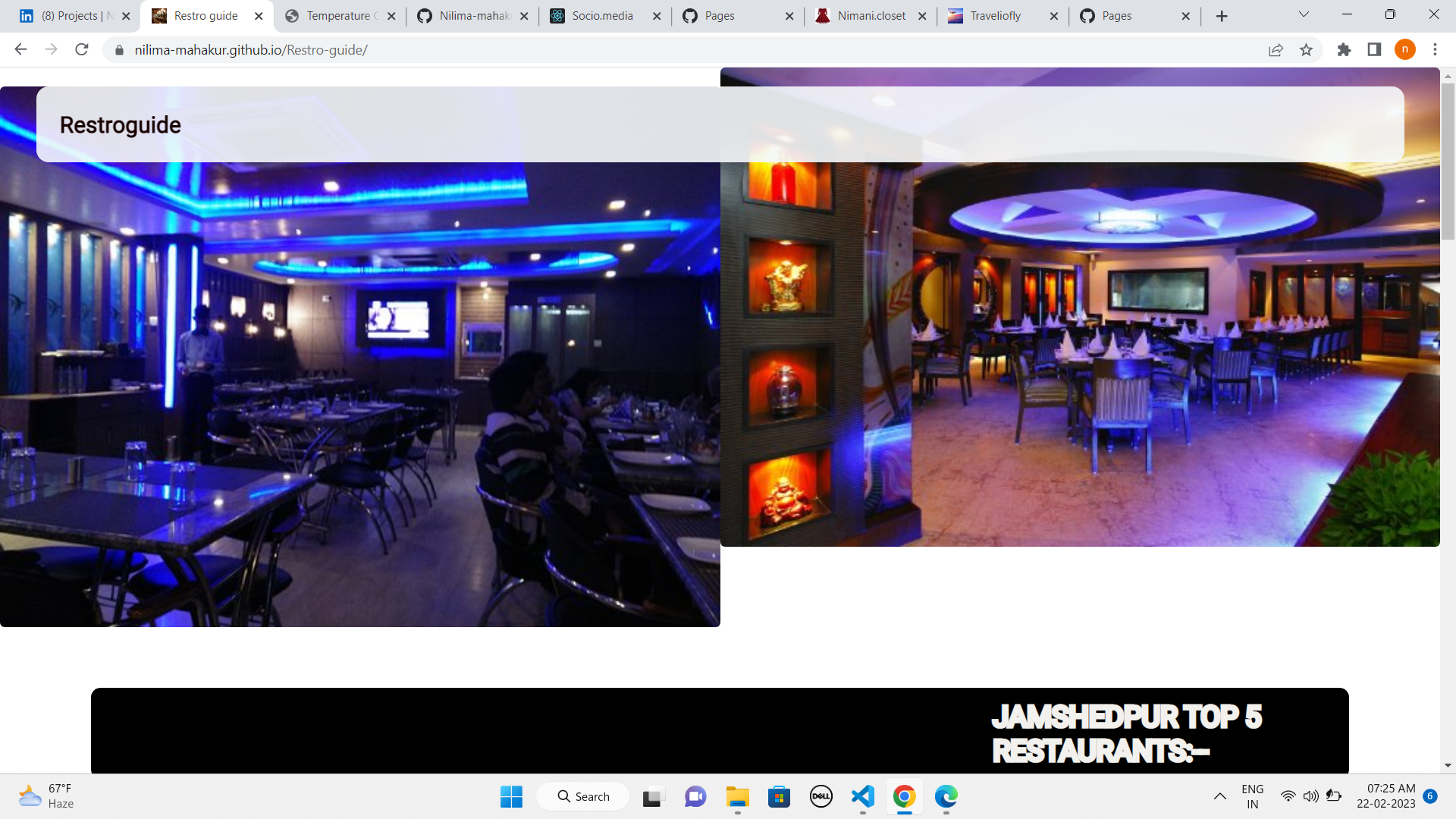Reload the Restro guide page
This screenshot has height=819, width=1456.
pyautogui.click(x=82, y=49)
